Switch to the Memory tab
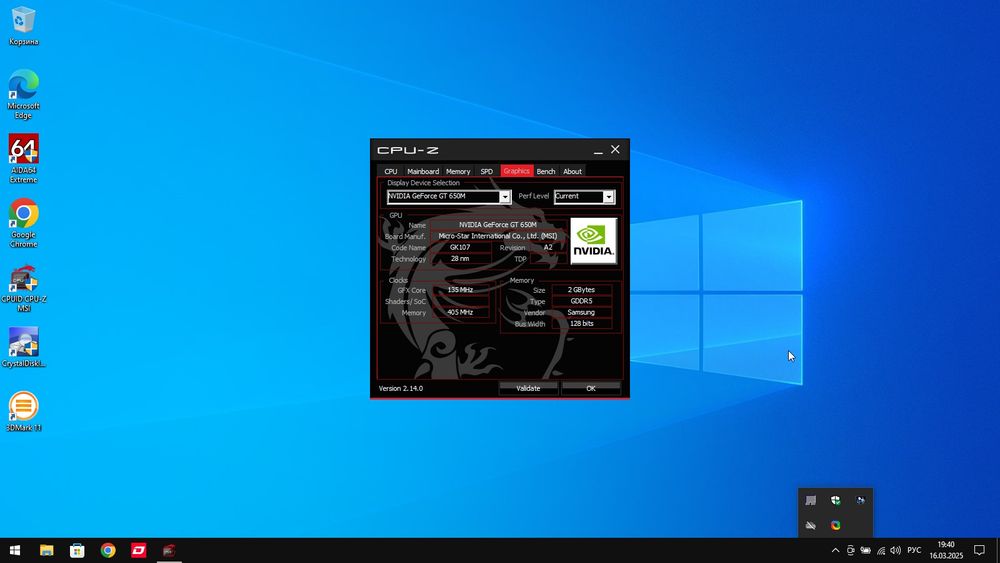 pyautogui.click(x=458, y=172)
